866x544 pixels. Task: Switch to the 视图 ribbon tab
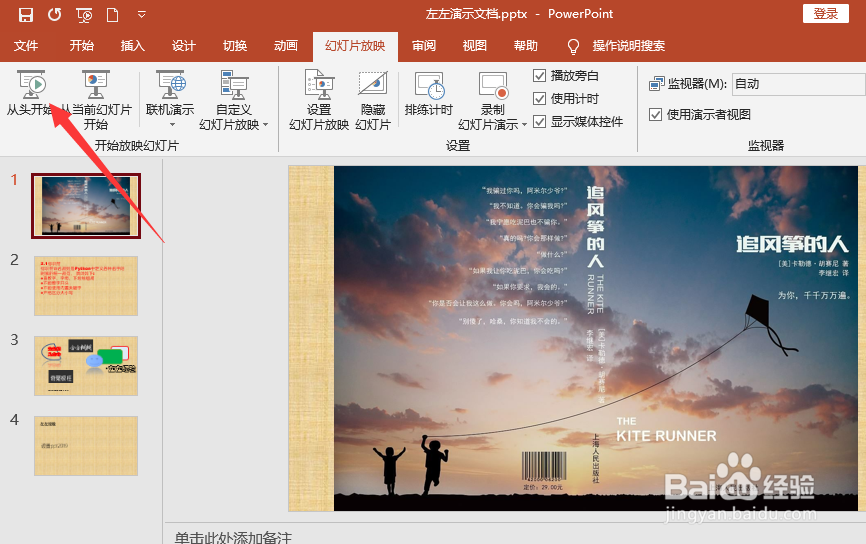point(474,46)
